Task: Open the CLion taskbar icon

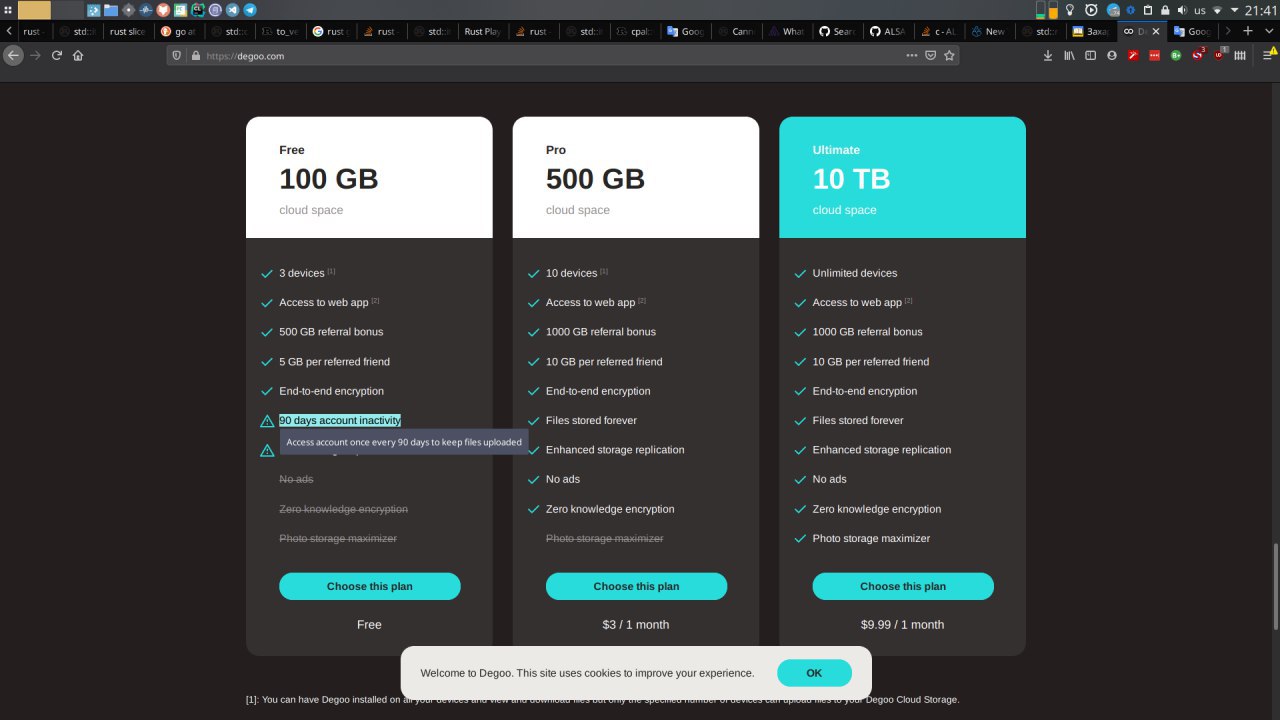Action: 198,10
